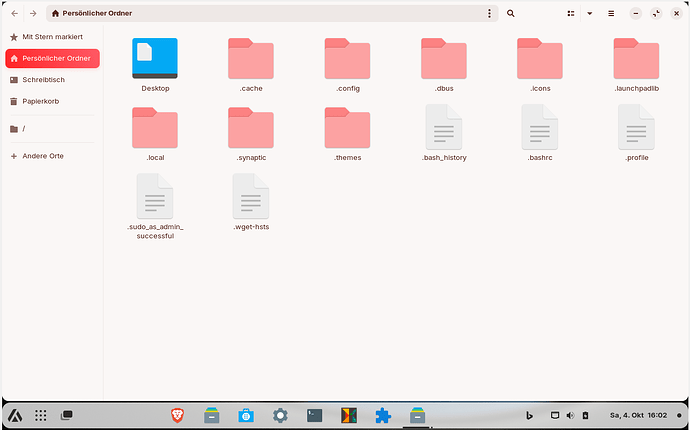
Task: Select the .bash_history file
Action: [444, 127]
